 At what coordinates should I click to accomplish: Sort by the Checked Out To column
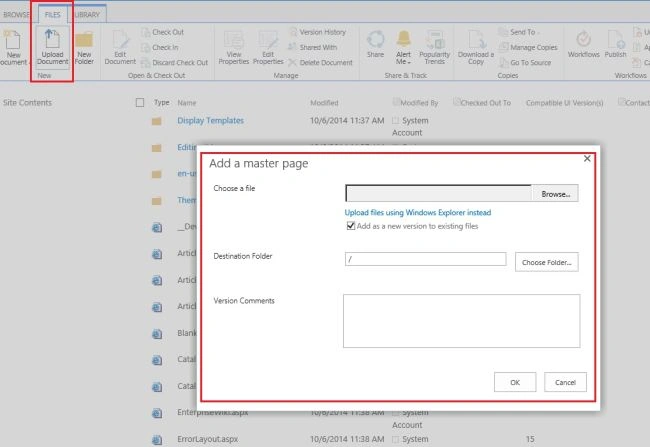485,103
